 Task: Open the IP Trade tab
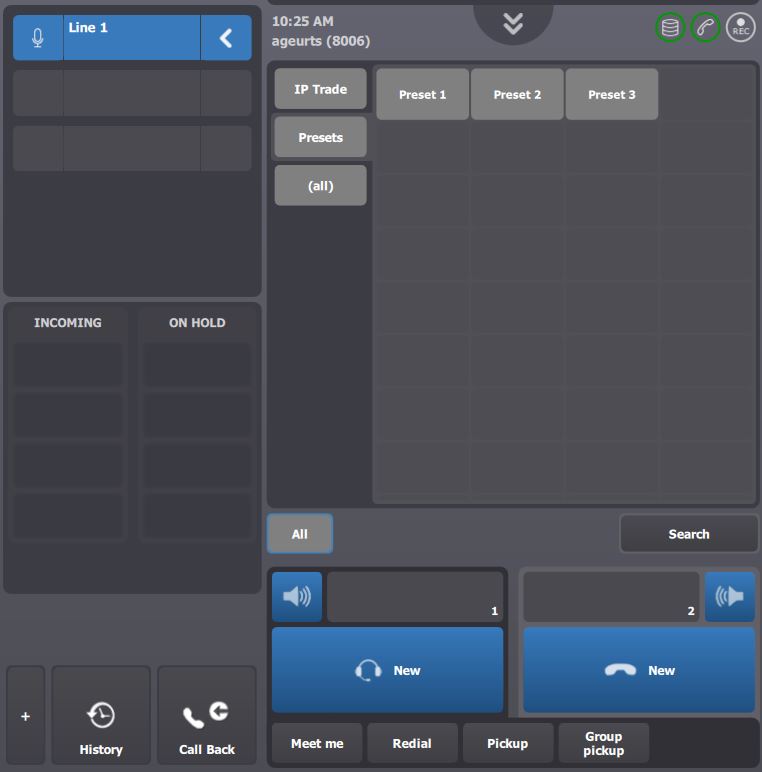(320, 89)
